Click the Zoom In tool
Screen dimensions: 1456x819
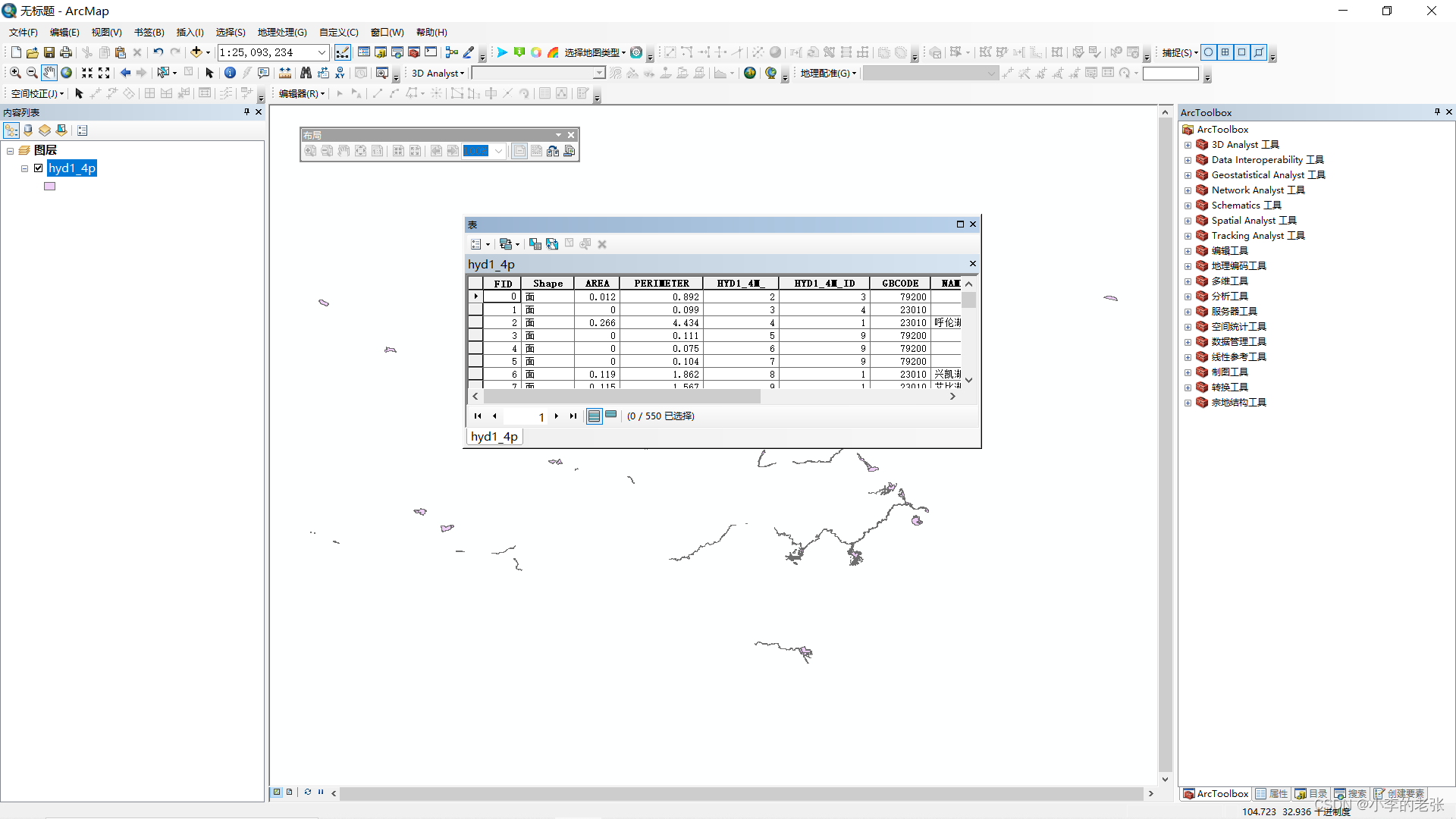tap(15, 73)
